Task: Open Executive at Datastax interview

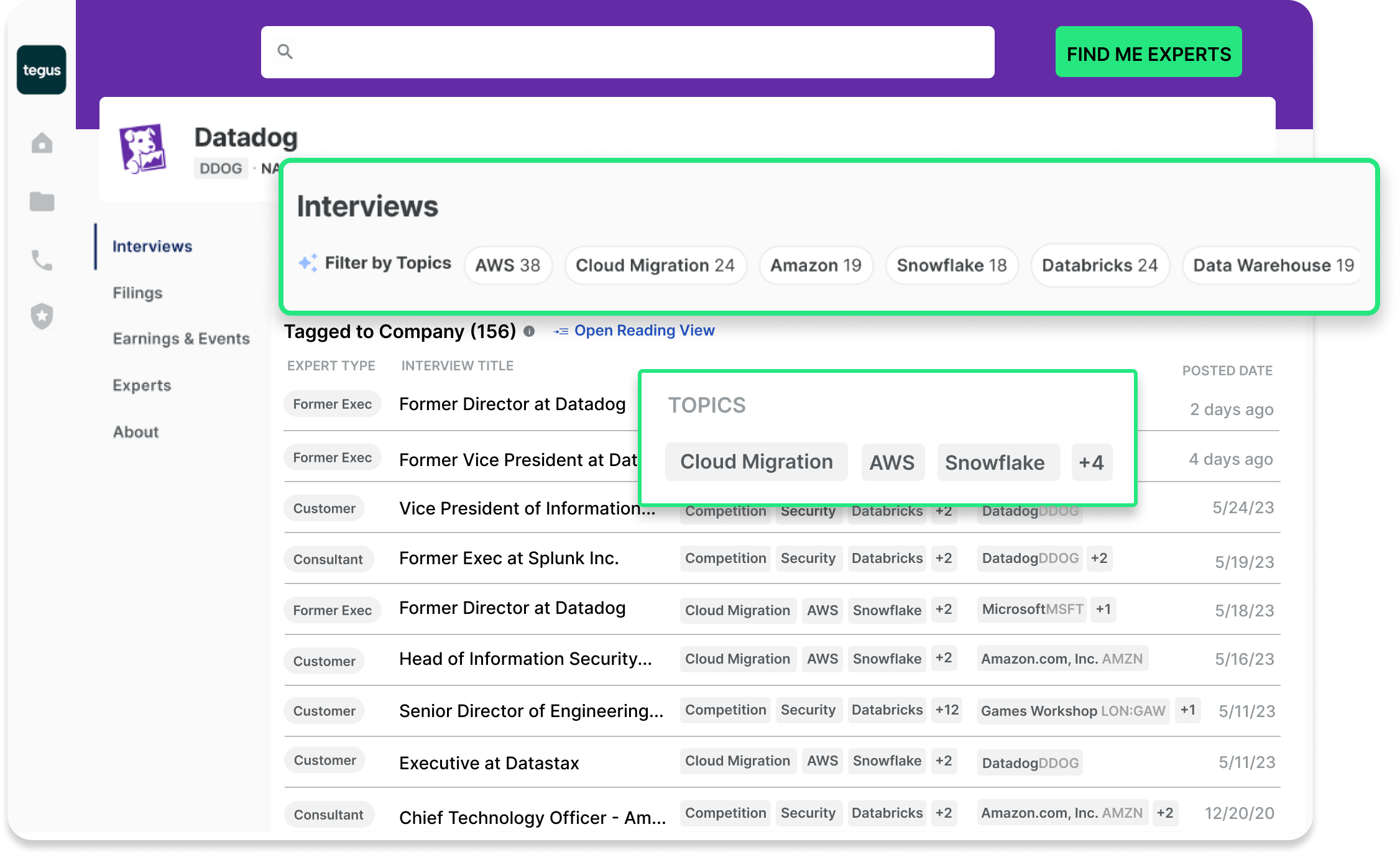Action: tap(489, 763)
